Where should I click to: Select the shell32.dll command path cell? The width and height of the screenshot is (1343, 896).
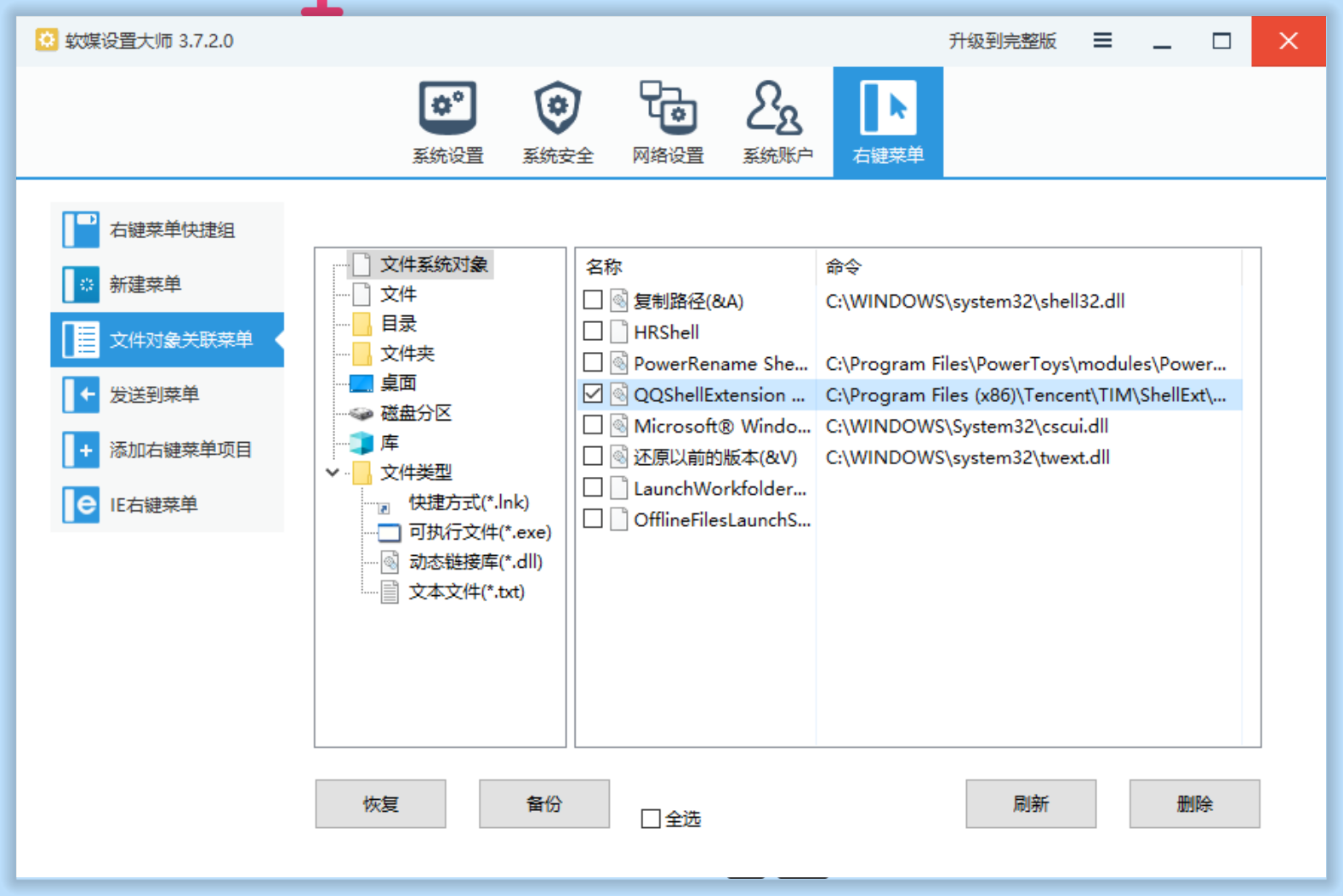[976, 301]
